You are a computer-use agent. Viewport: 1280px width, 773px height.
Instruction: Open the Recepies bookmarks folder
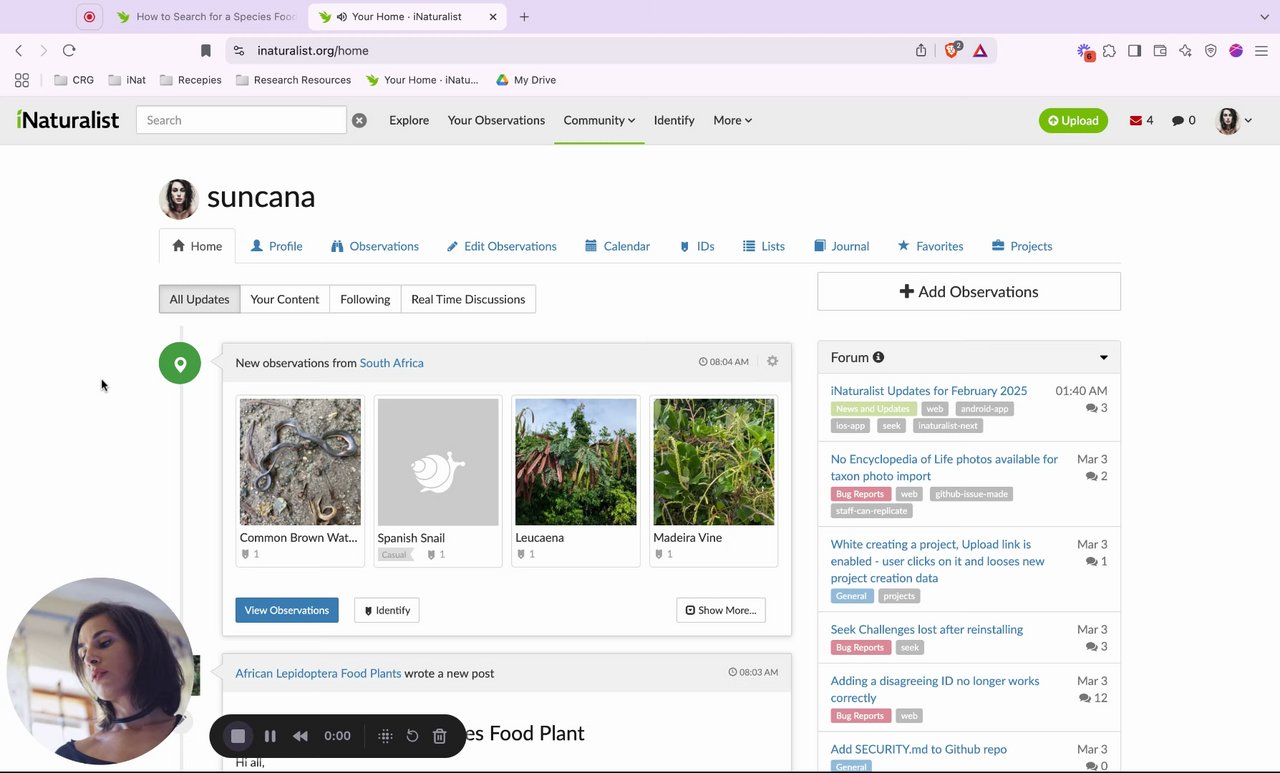(190, 80)
